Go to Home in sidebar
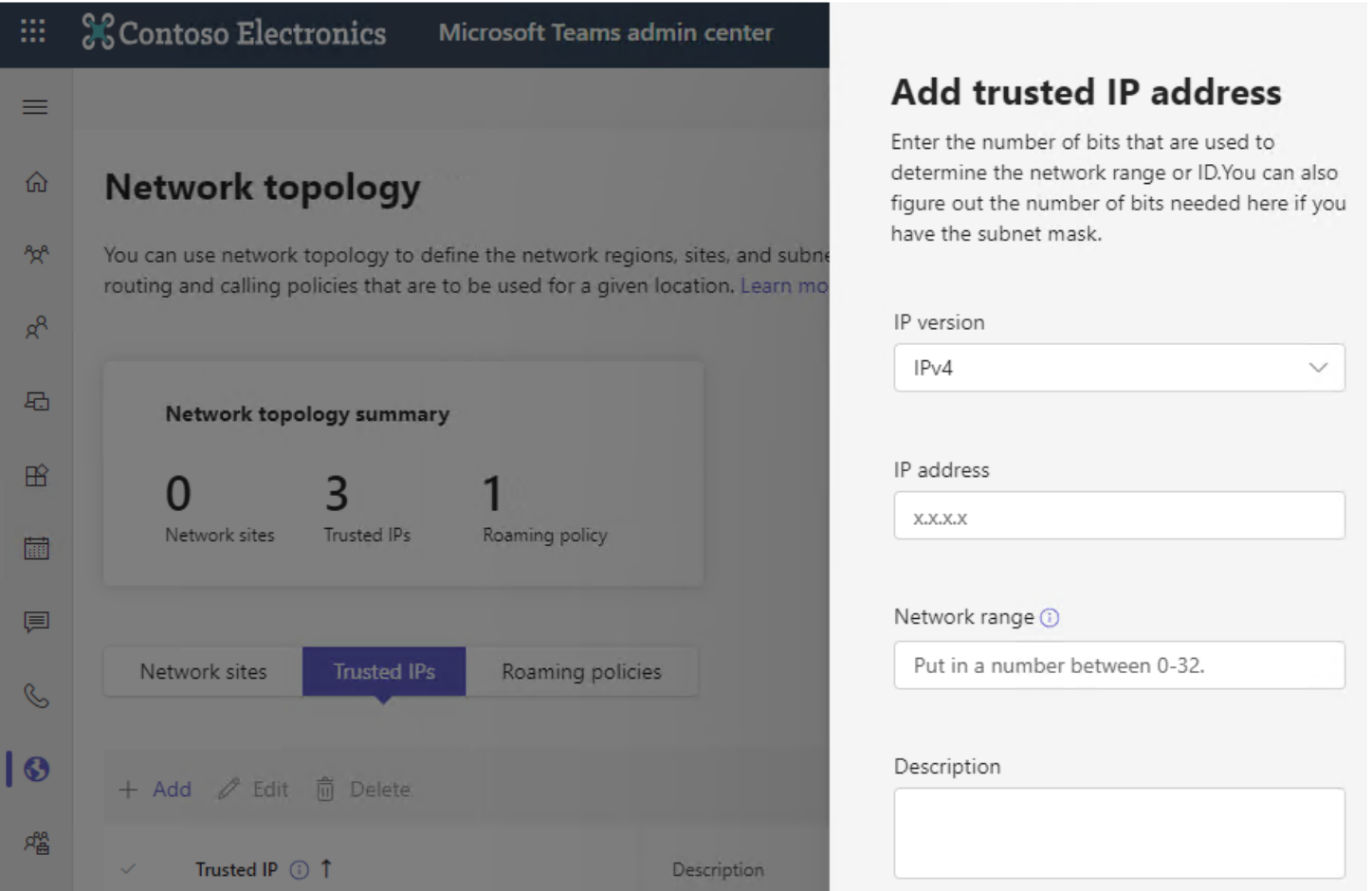 36,181
